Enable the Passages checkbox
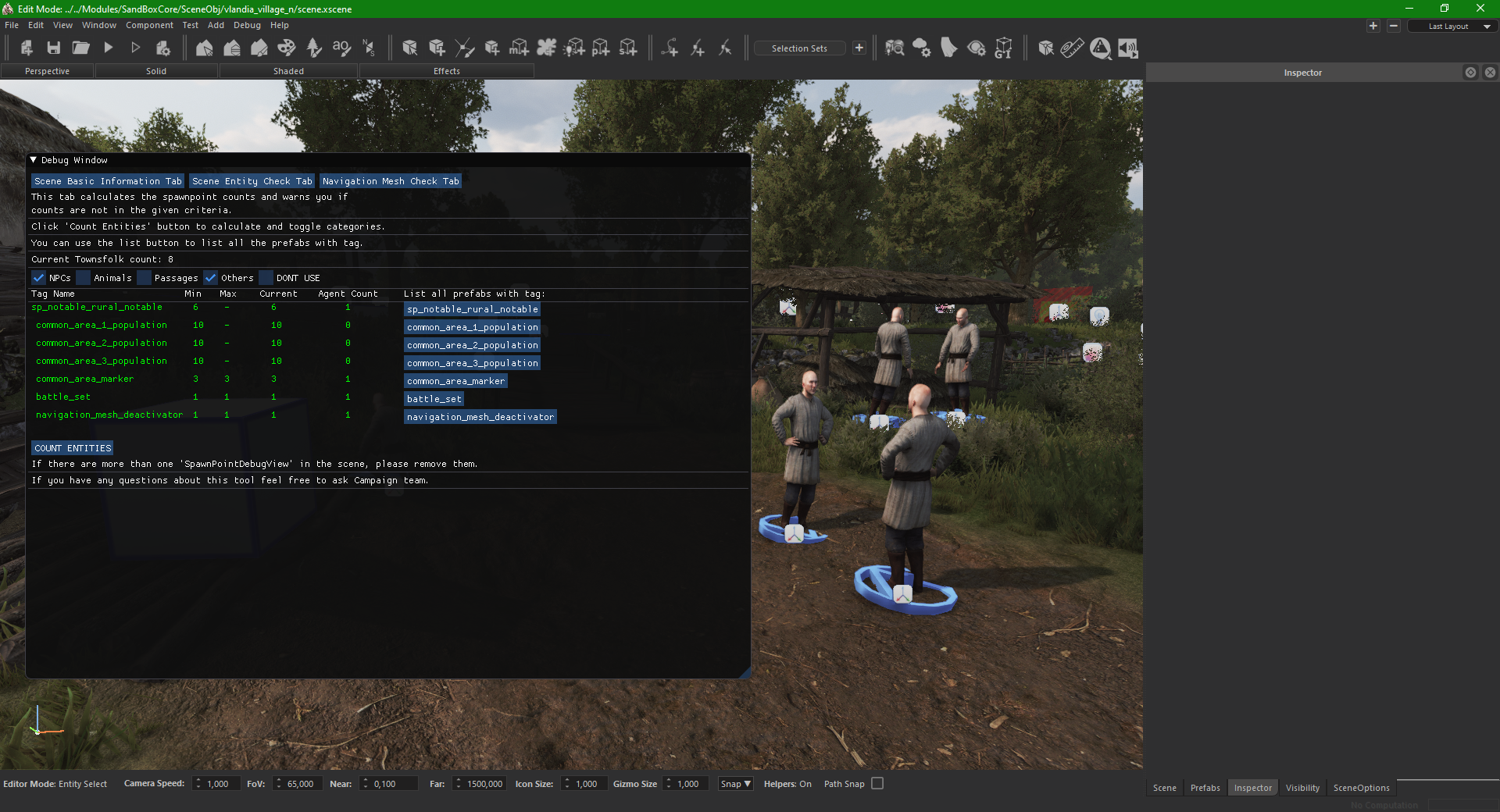The width and height of the screenshot is (1500, 812). tap(144, 278)
